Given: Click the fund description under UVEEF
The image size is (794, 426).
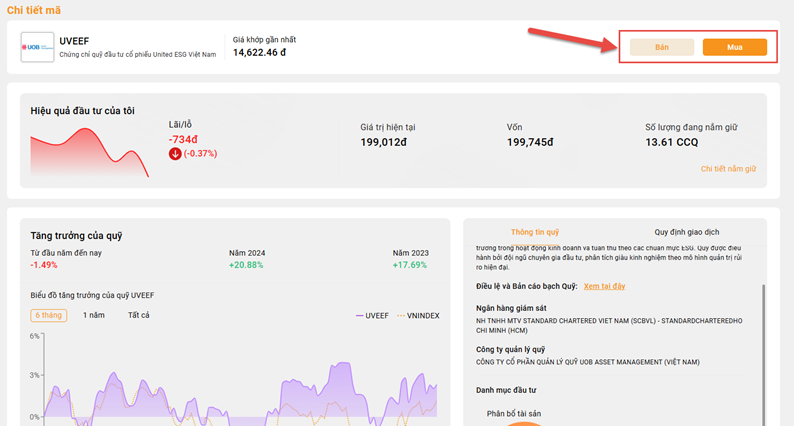Looking at the screenshot, I should [x=138, y=55].
